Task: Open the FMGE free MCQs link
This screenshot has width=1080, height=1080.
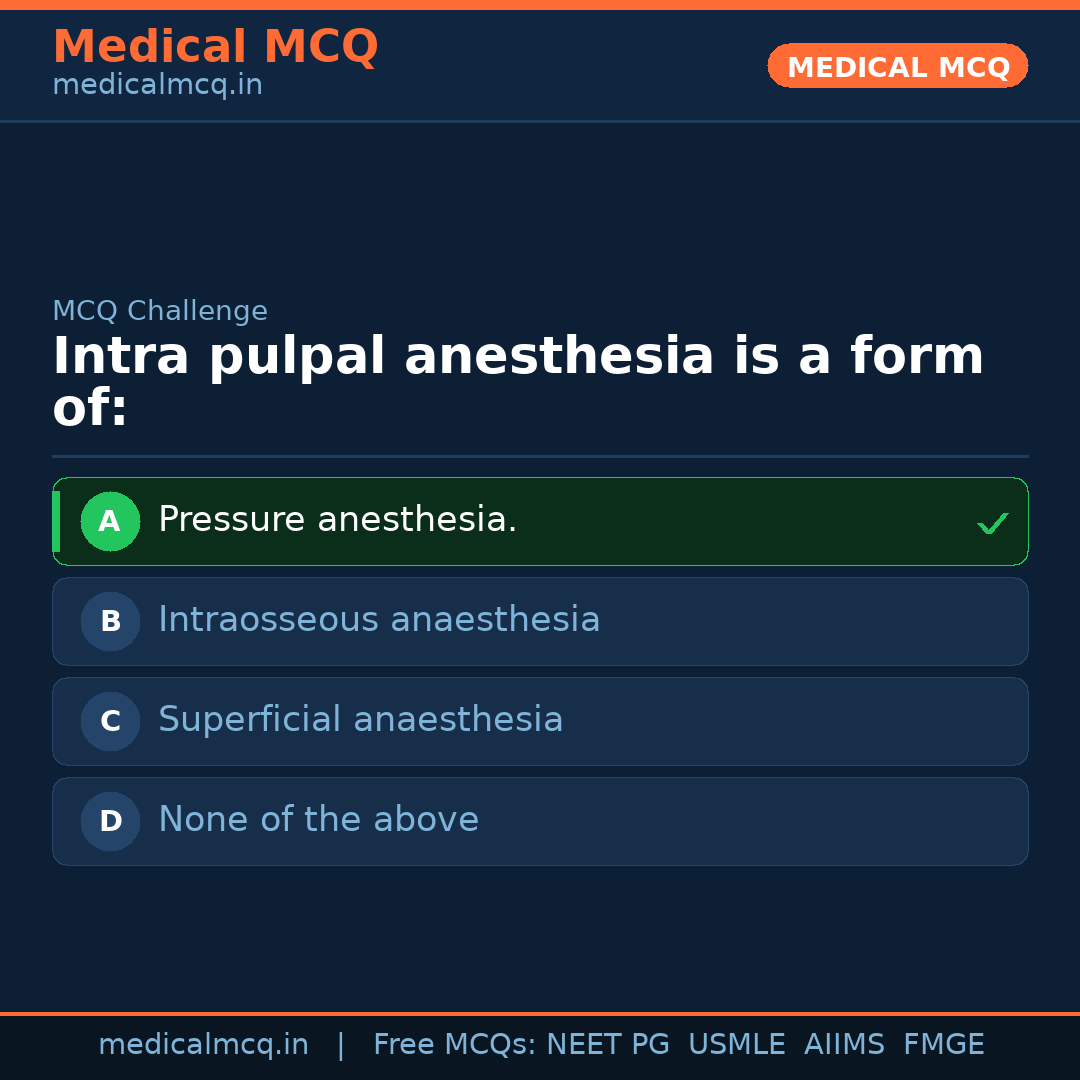Action: [x=943, y=1044]
